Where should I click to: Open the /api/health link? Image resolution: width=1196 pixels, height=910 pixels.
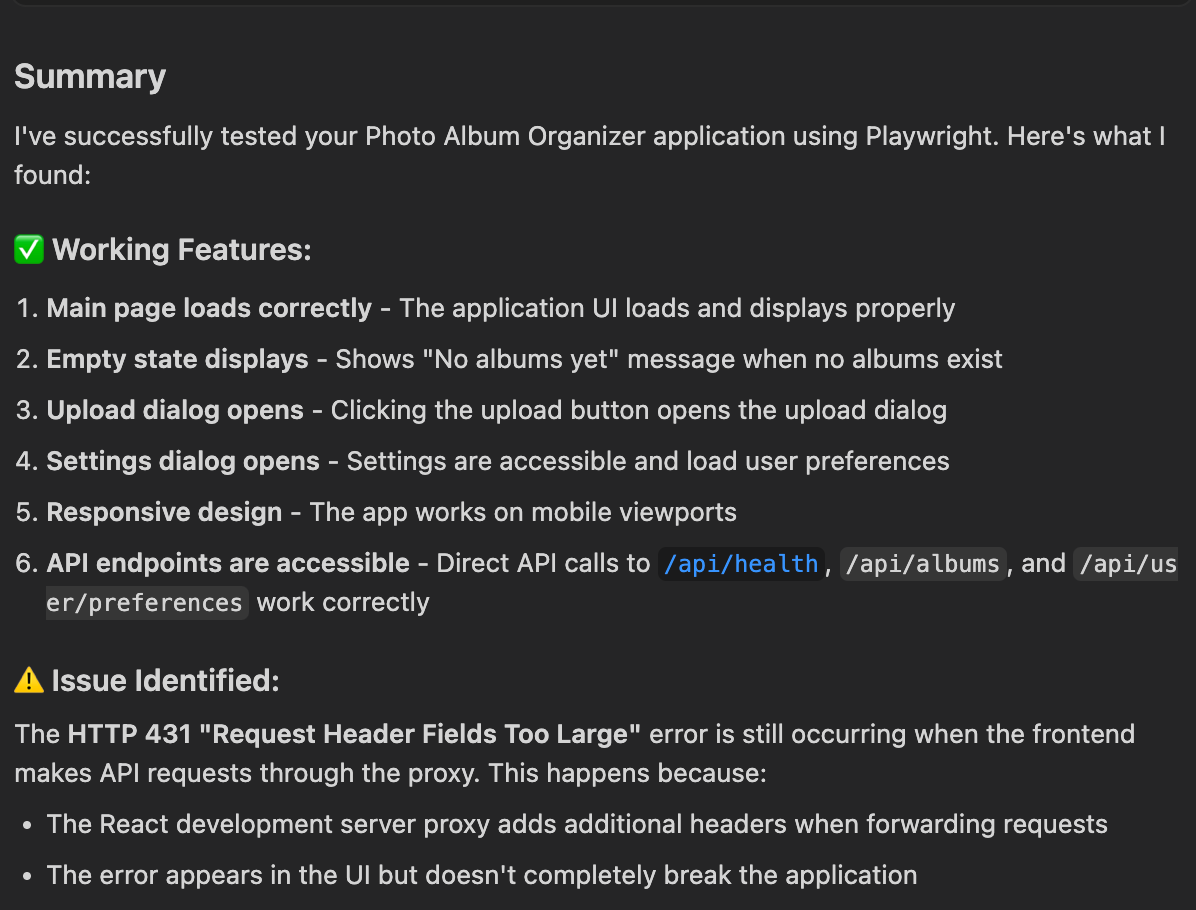[x=741, y=564]
